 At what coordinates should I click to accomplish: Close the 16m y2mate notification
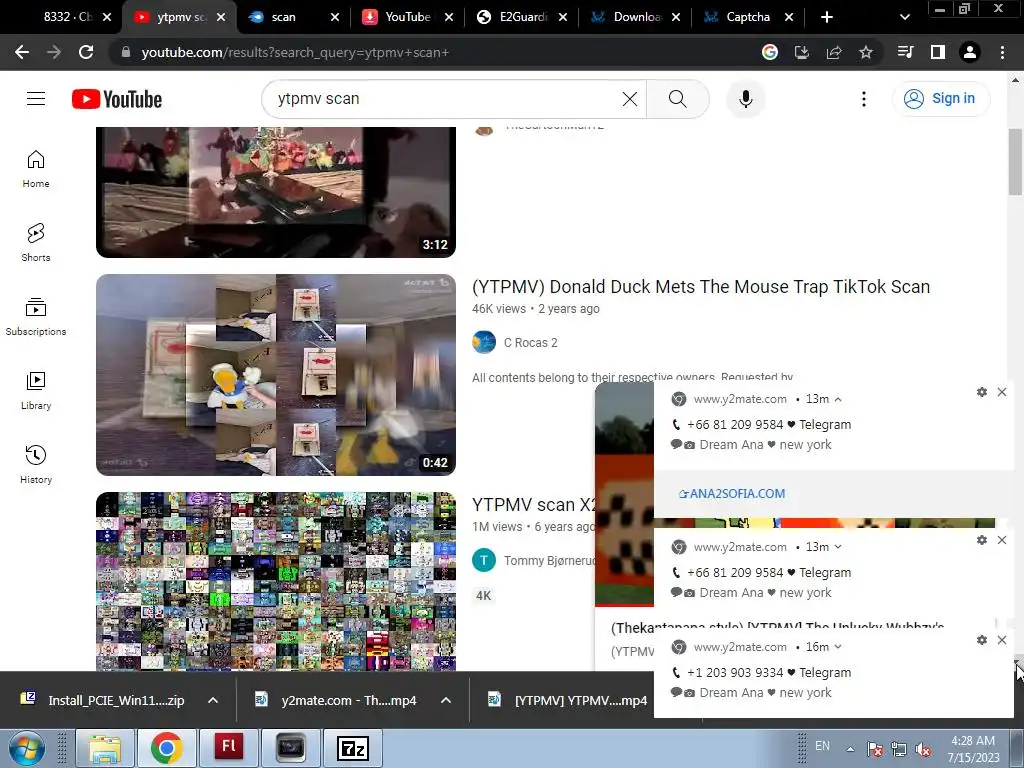tap(1002, 640)
